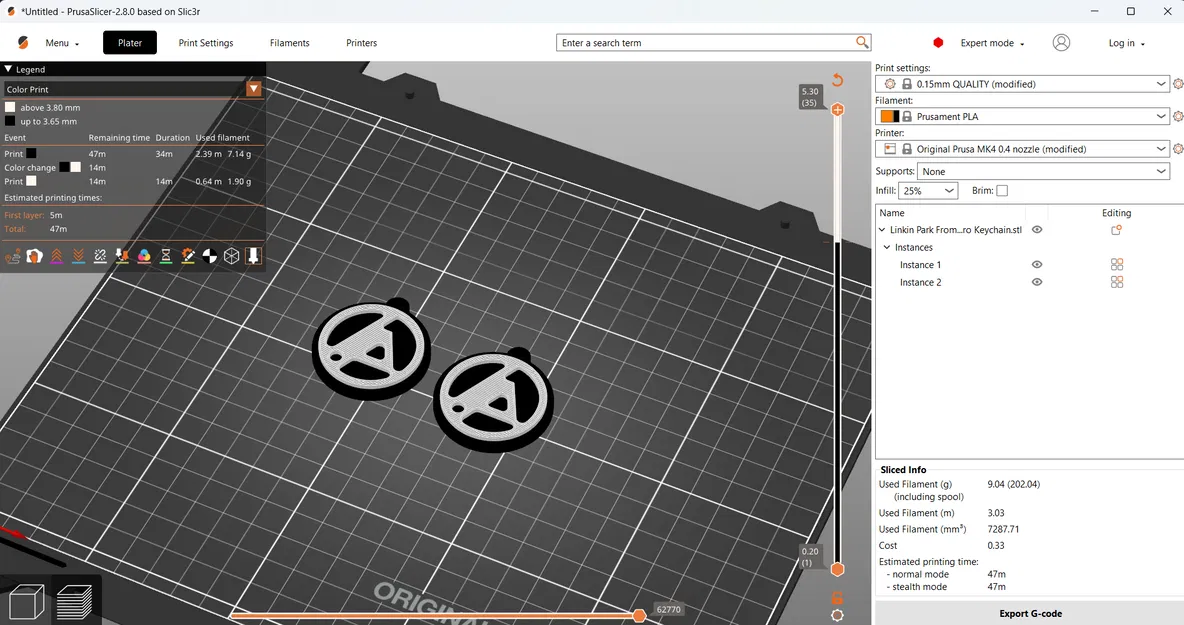This screenshot has height=625, width=1184.
Task: Hide Instance 2 via eye icon
Action: (x=1037, y=282)
